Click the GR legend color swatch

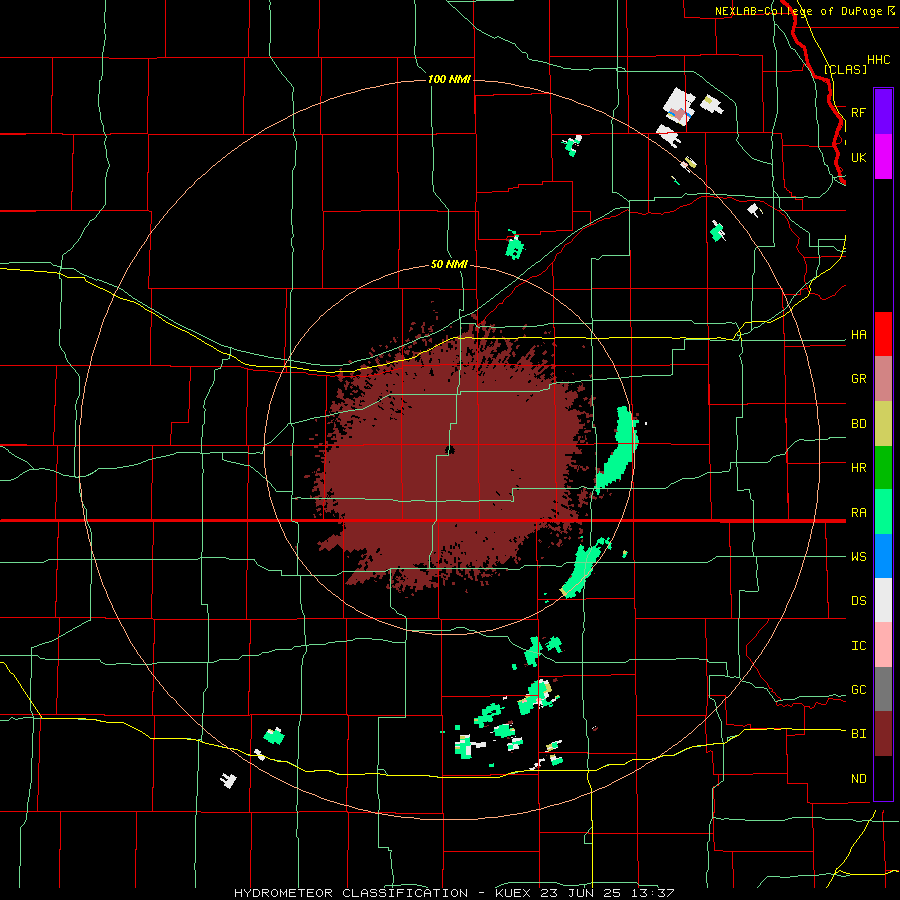[x=883, y=378]
